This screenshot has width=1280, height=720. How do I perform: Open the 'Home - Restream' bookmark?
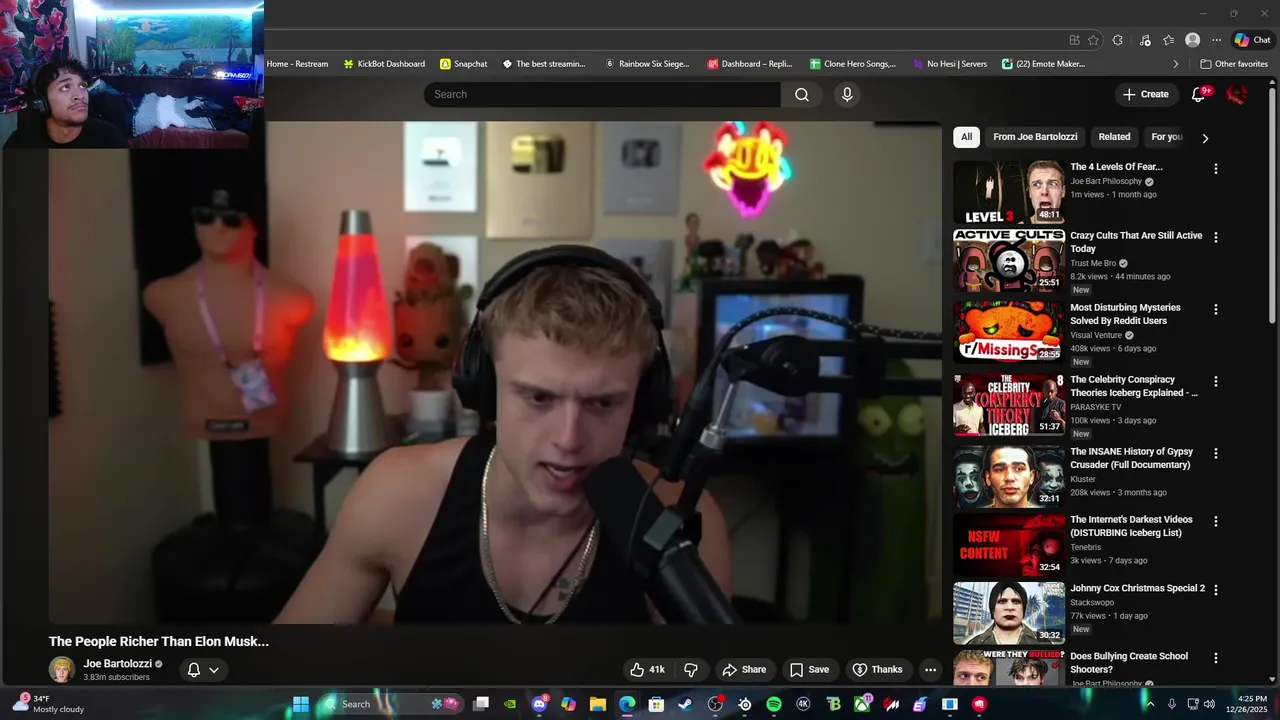(x=297, y=64)
